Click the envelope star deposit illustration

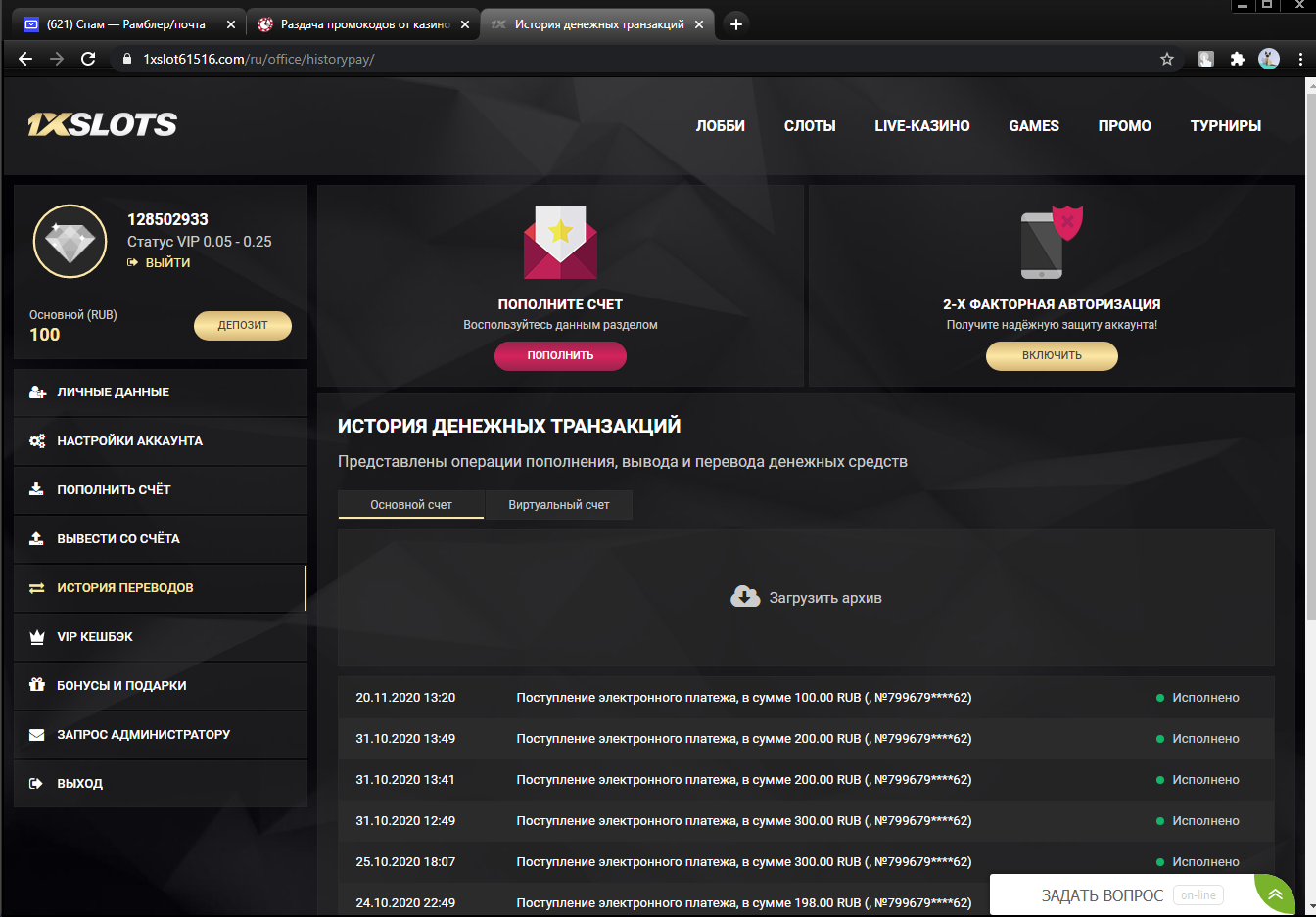pyautogui.click(x=560, y=242)
